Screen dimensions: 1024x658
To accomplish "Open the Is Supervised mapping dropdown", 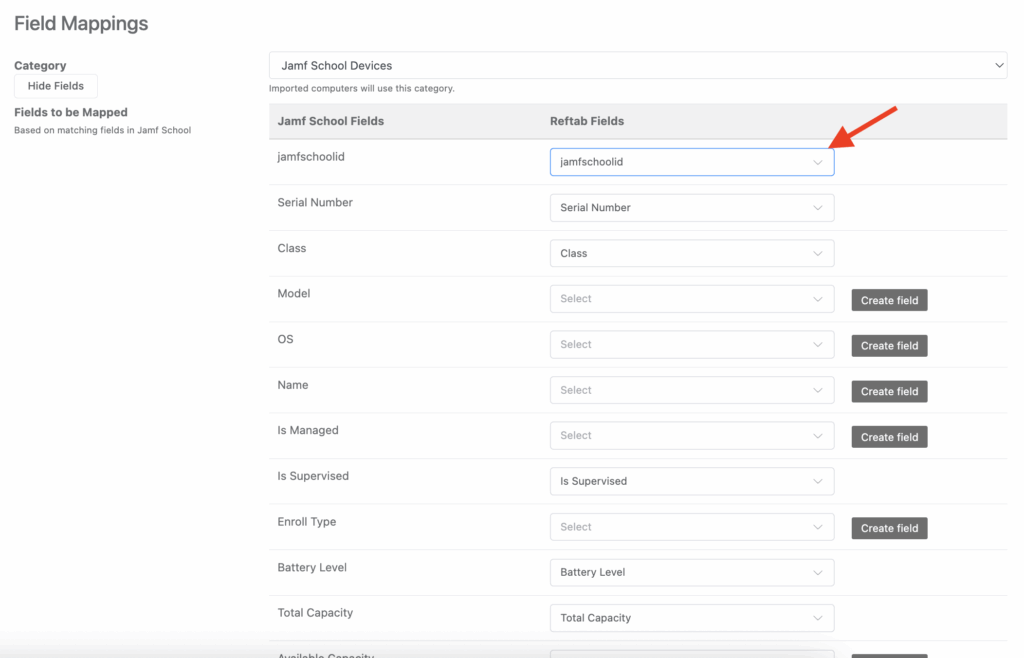I will [691, 482].
